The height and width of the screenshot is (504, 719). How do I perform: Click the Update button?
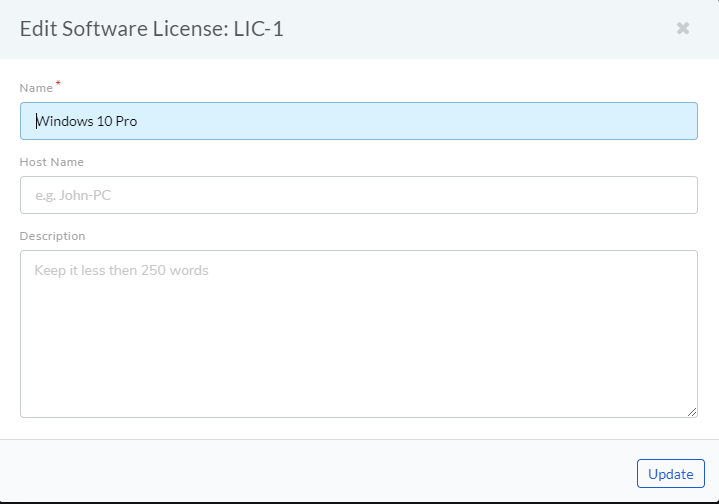[670, 474]
